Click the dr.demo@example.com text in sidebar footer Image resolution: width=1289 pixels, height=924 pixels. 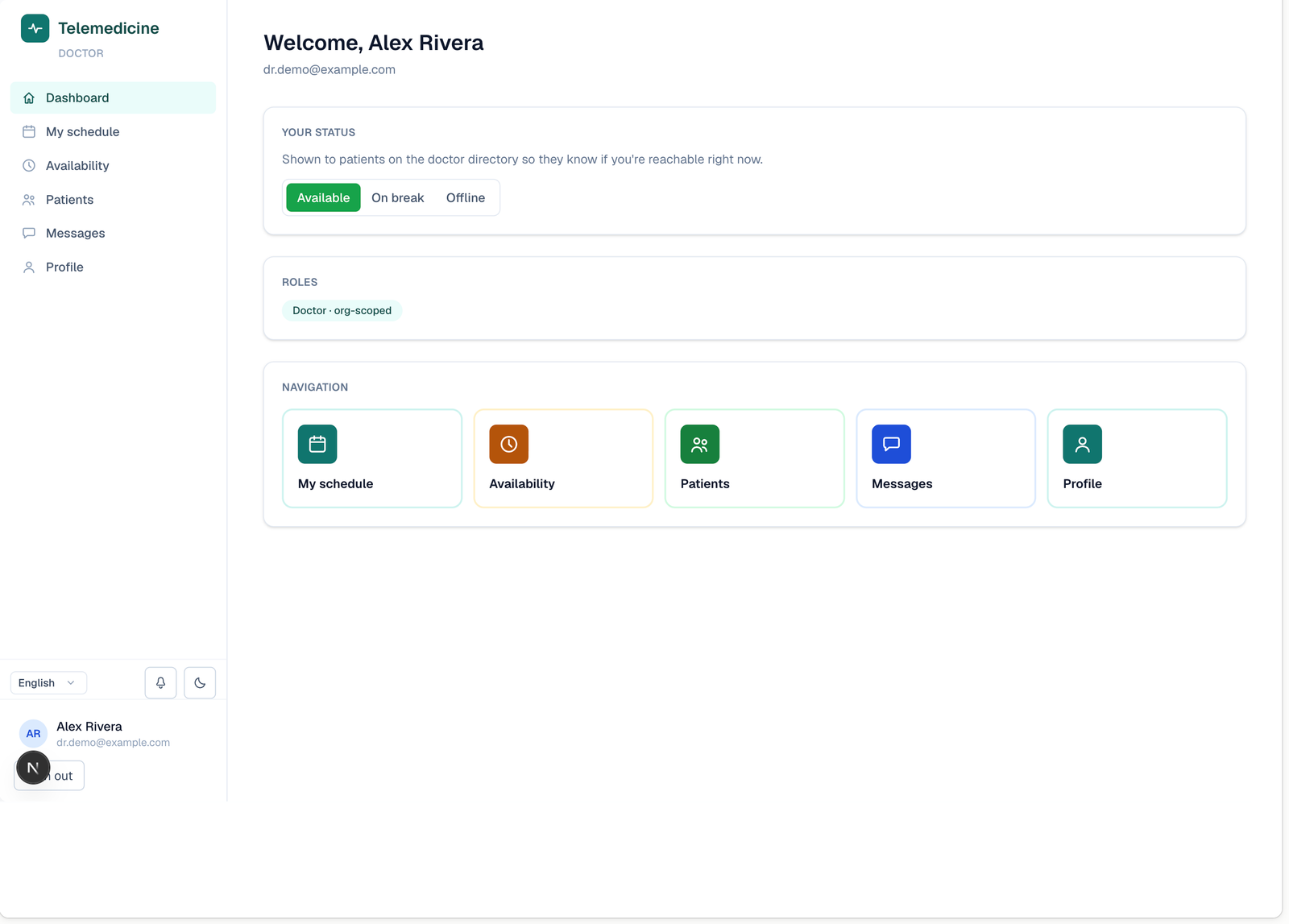113,743
